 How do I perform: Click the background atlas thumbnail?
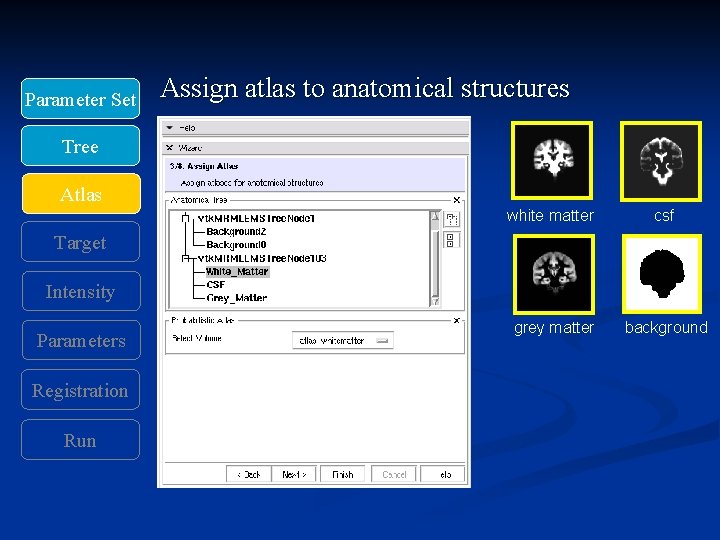click(662, 274)
